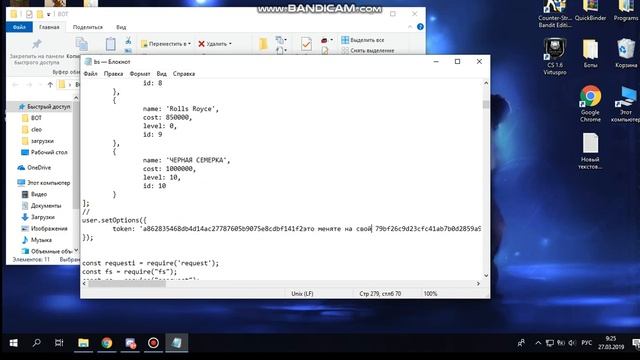The width and height of the screenshot is (640, 360).
Task: Open the Вид menu in Notepad
Action: 161,74
